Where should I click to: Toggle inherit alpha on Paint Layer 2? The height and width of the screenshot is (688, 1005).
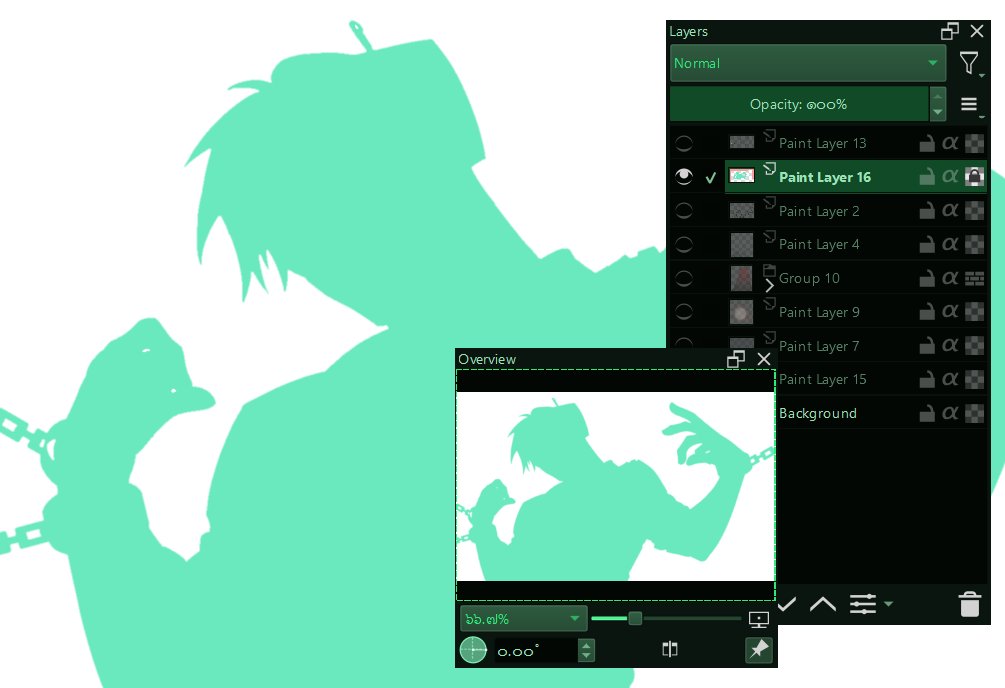950,210
